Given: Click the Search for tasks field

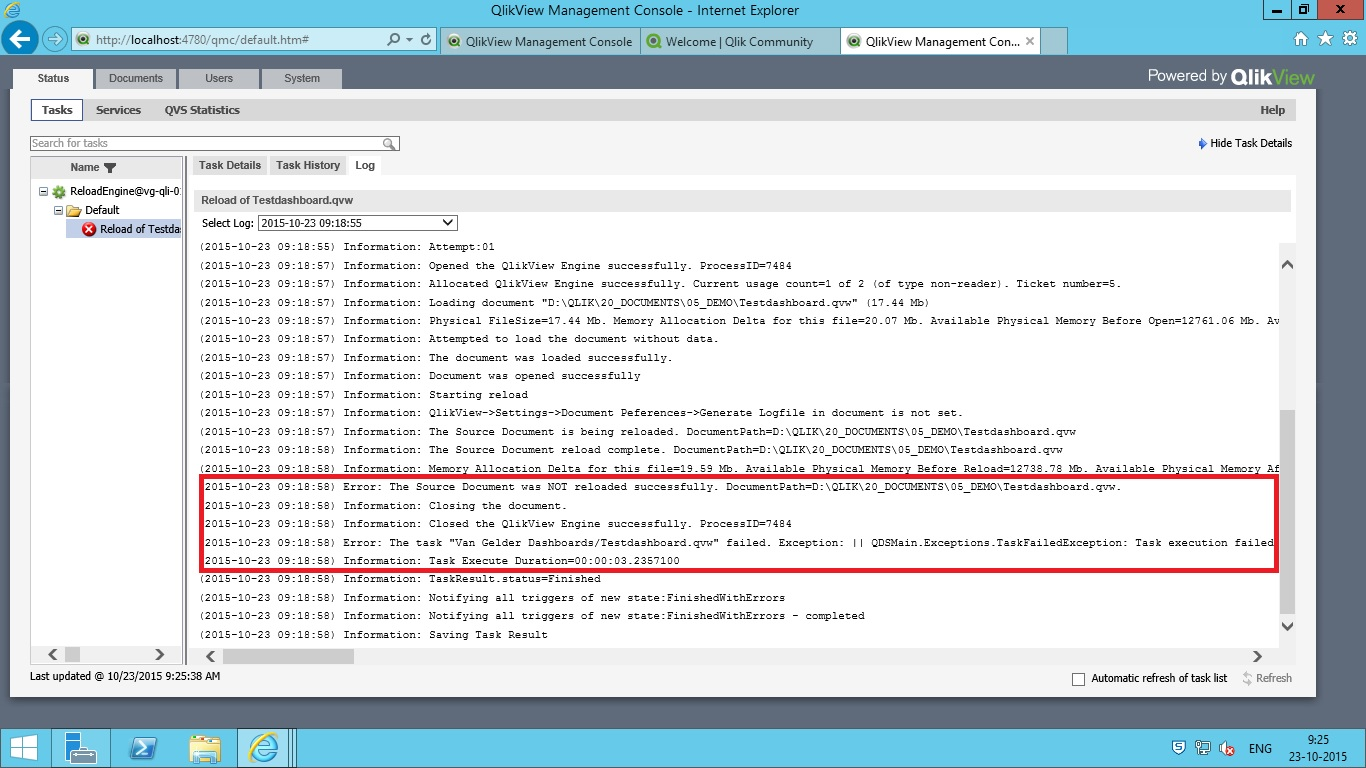Looking at the screenshot, I should click(207, 143).
